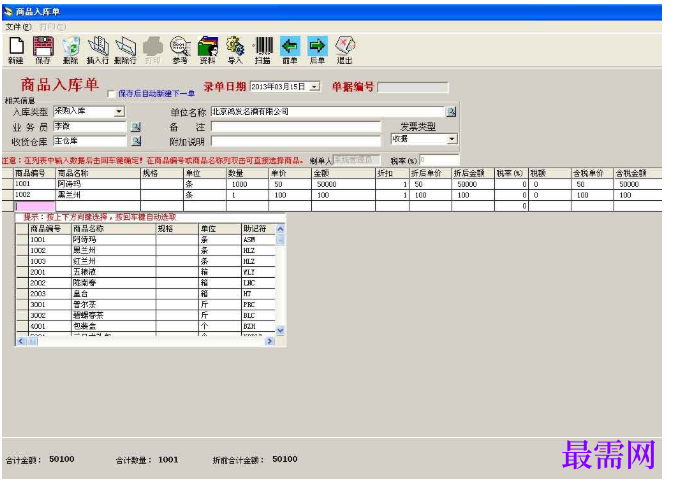Click the 退出 (Exit) toolbar icon
Image resolution: width=674 pixels, height=486 pixels.
tap(345, 50)
